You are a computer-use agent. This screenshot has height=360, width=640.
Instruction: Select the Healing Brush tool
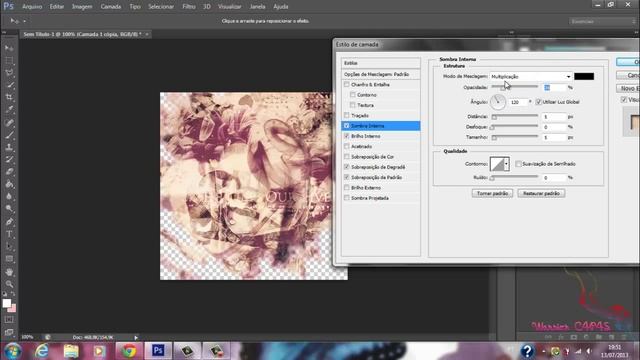(x=9, y=122)
